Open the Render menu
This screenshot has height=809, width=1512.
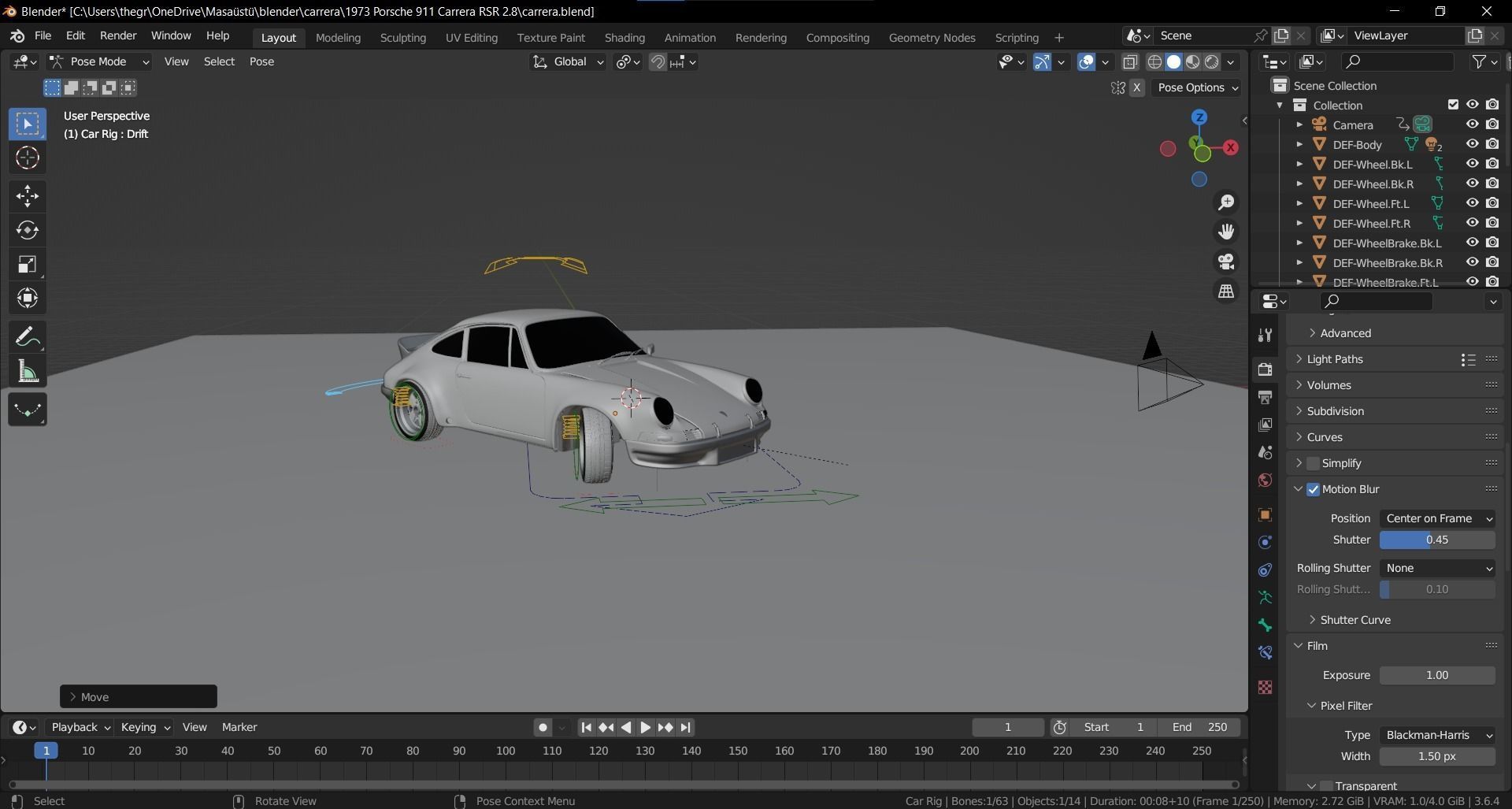pyautogui.click(x=118, y=36)
